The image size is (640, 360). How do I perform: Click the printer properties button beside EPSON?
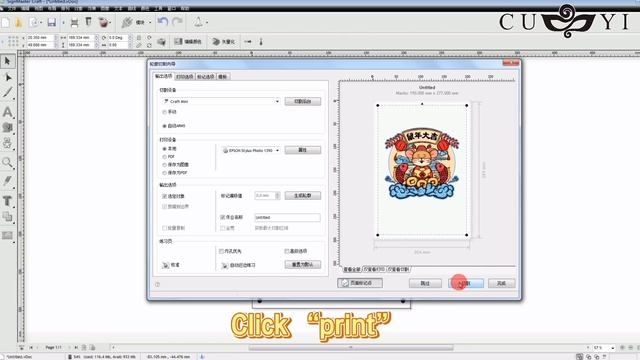click(x=302, y=150)
